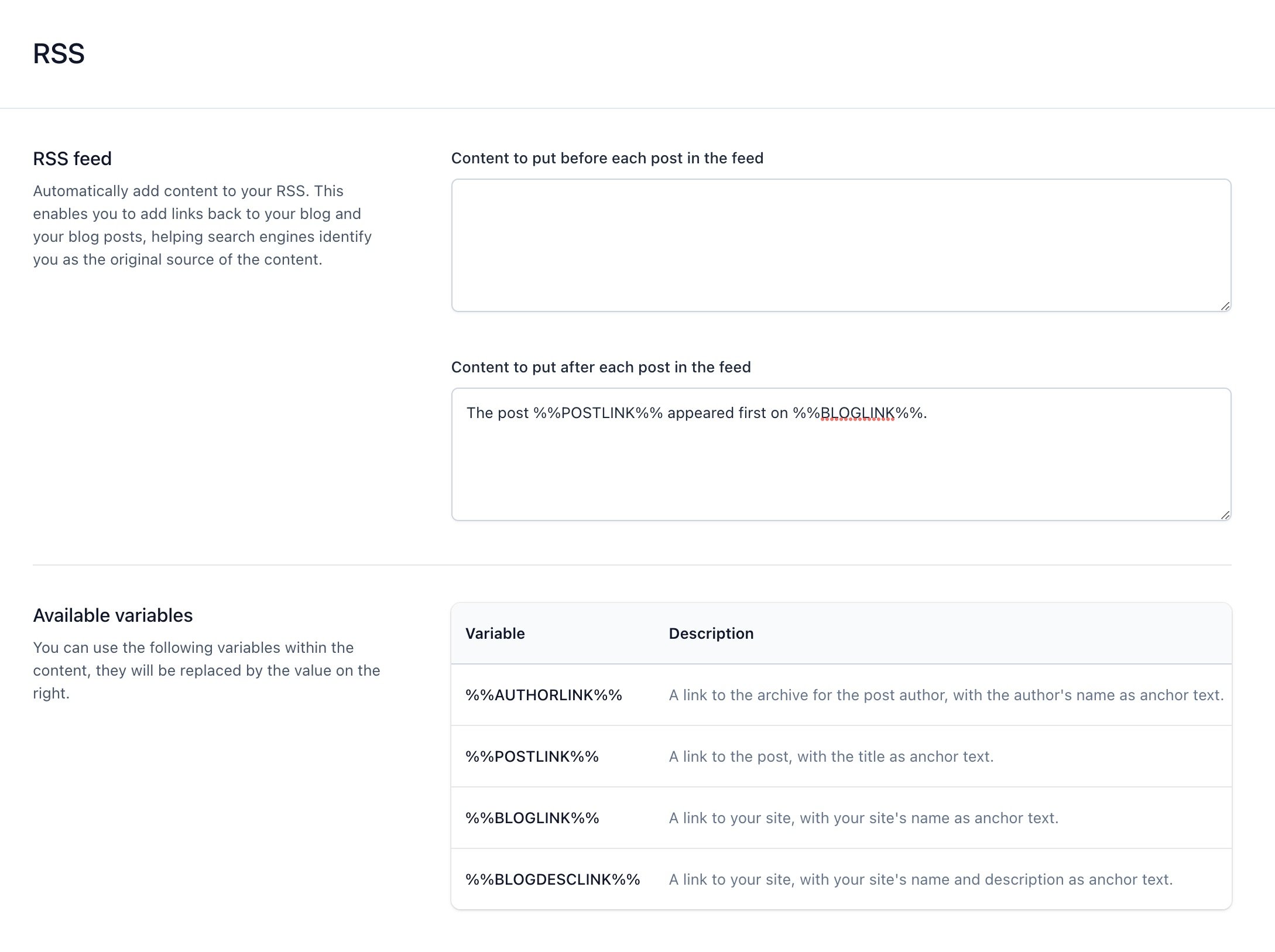
Task: Click the 'Content to put before each post' label
Action: click(x=607, y=158)
